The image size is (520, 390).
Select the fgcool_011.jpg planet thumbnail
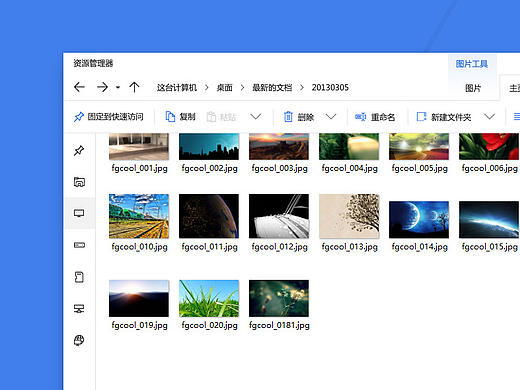pyautogui.click(x=209, y=216)
